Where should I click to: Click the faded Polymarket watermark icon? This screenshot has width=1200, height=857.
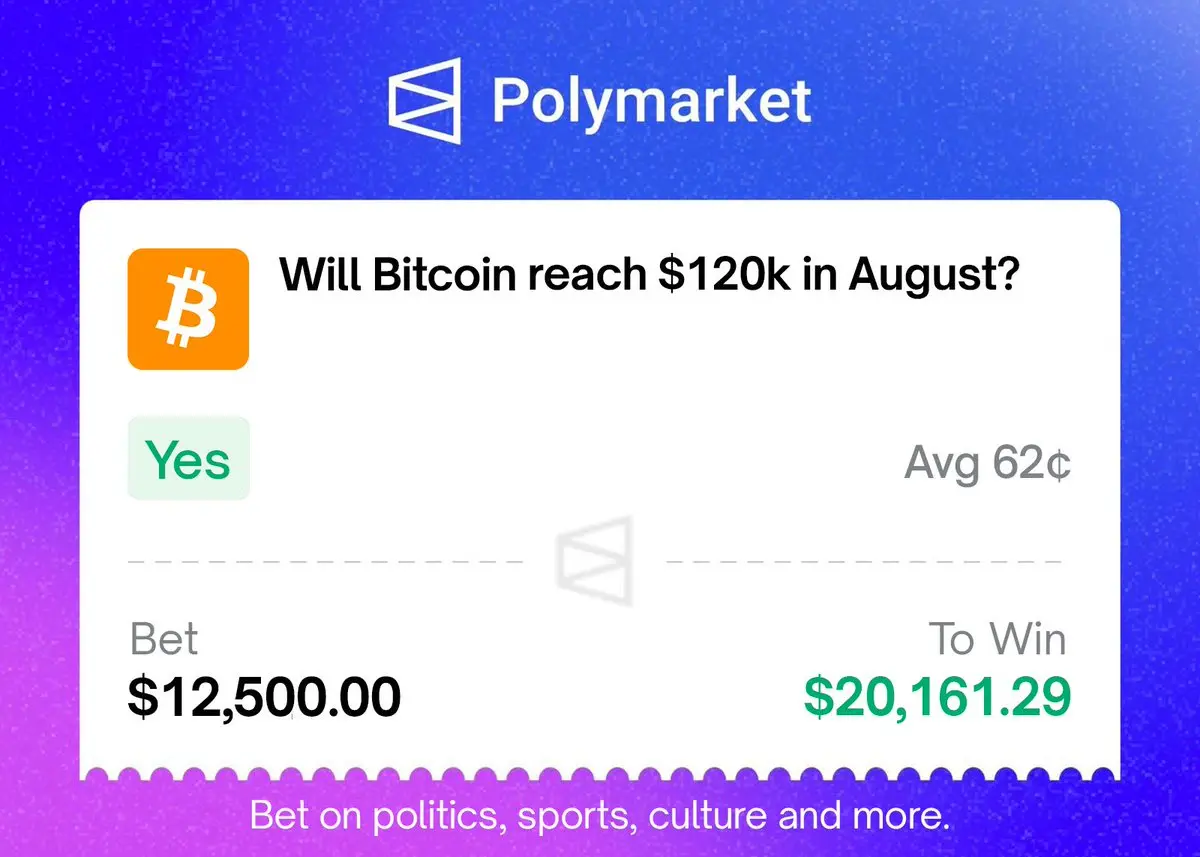[595, 561]
